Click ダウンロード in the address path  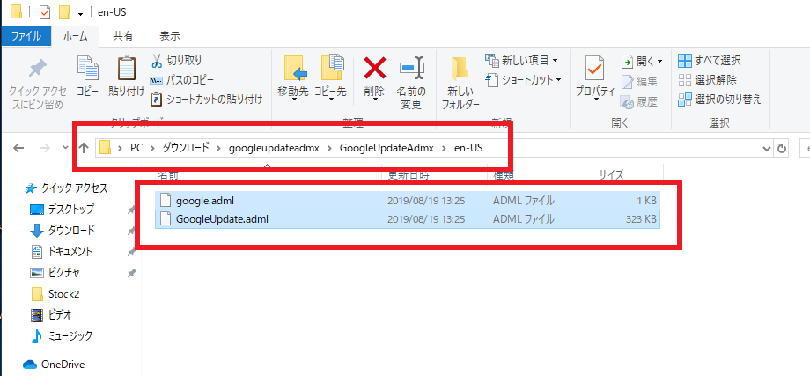coord(186,148)
